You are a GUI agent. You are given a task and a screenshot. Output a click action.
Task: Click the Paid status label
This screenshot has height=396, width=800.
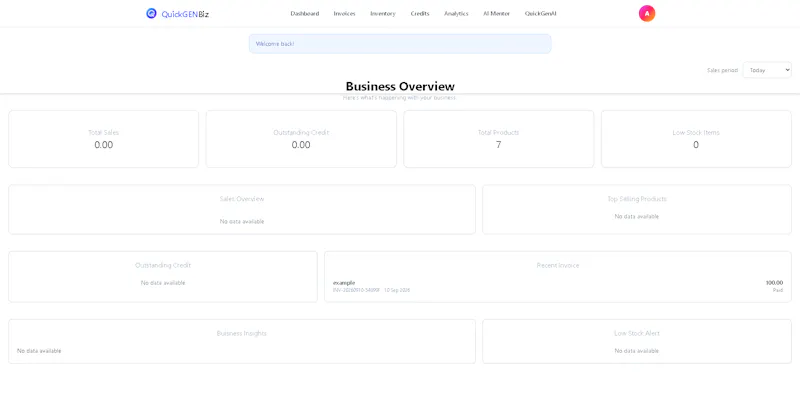pyautogui.click(x=778, y=290)
